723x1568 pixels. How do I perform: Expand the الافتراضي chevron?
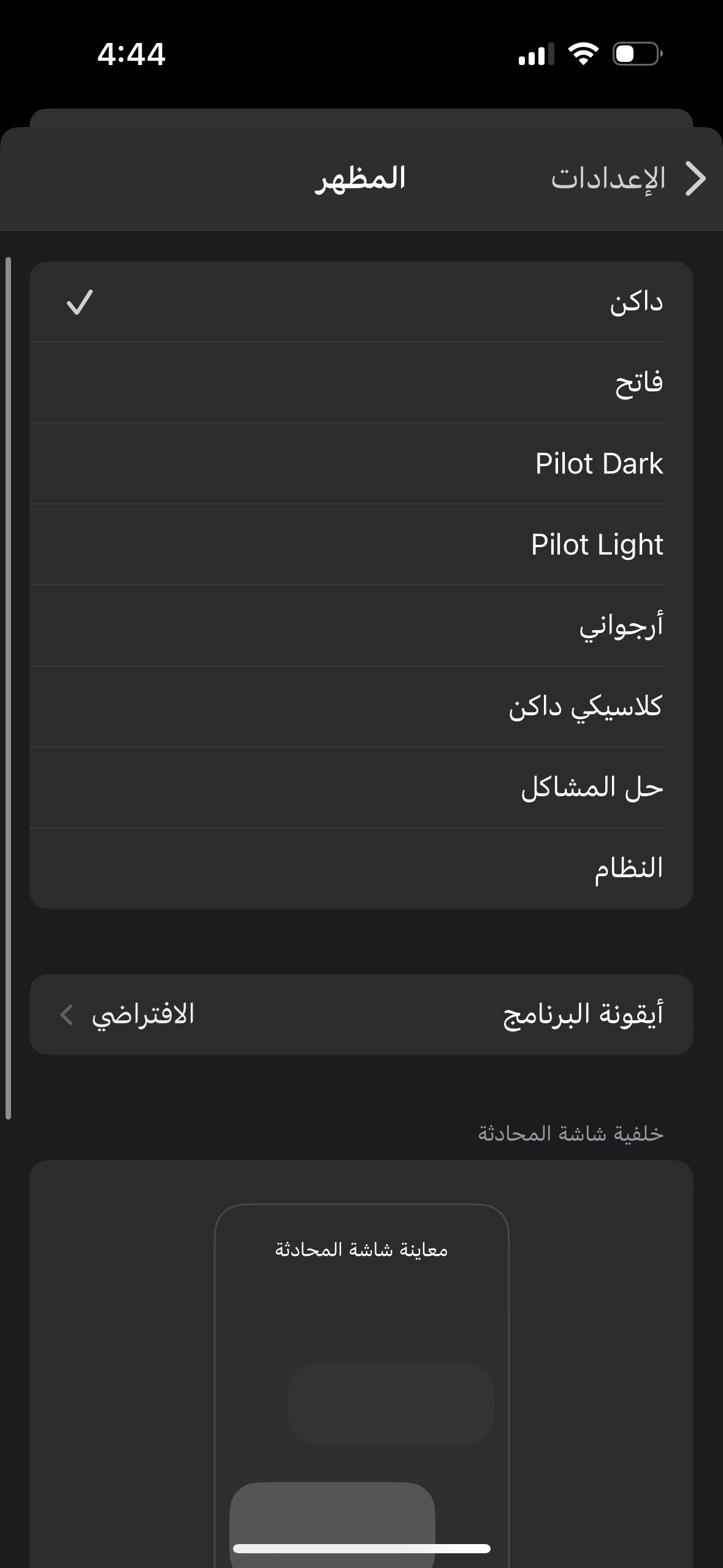pos(66,1015)
